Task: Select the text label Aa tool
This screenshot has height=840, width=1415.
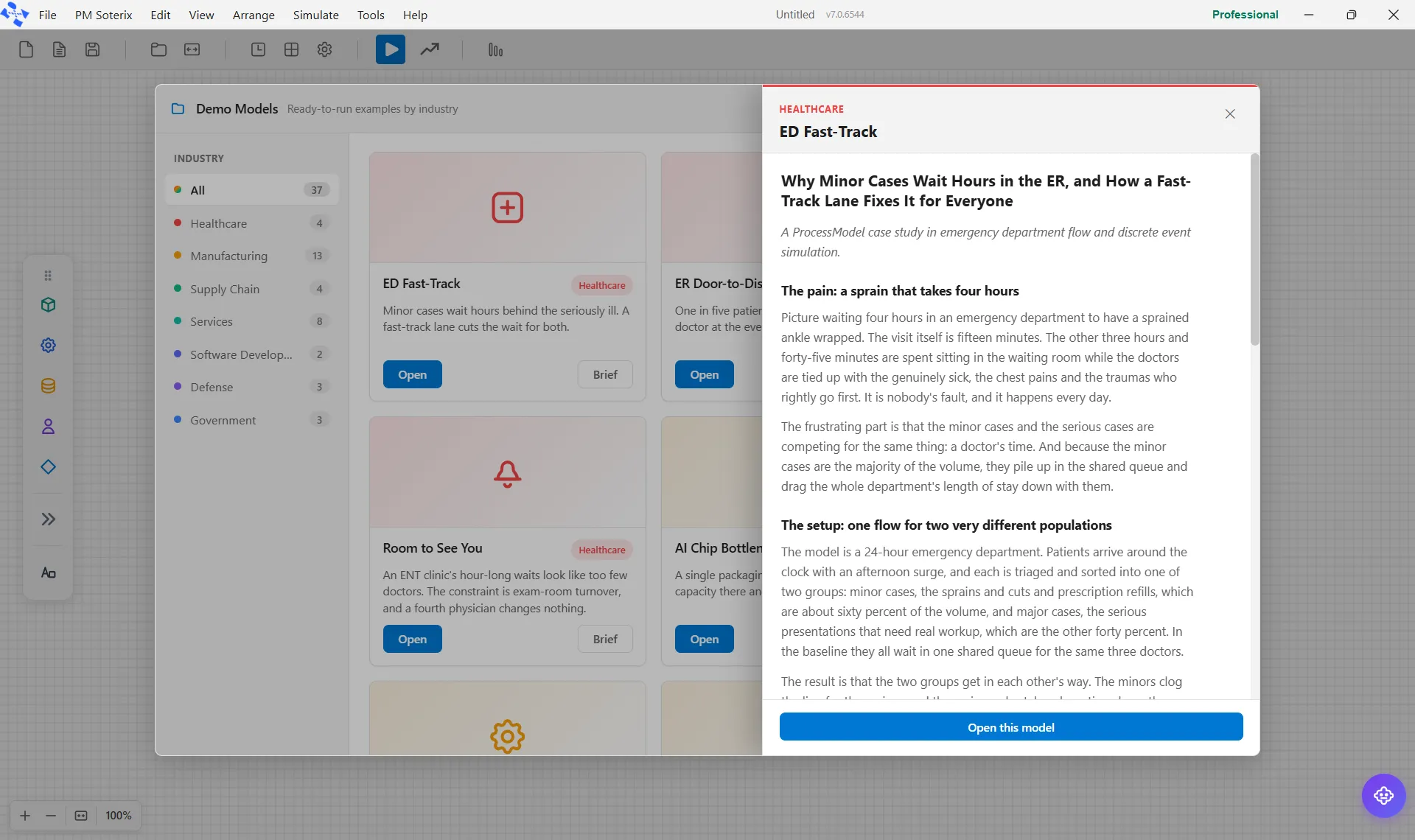Action: coord(48,573)
